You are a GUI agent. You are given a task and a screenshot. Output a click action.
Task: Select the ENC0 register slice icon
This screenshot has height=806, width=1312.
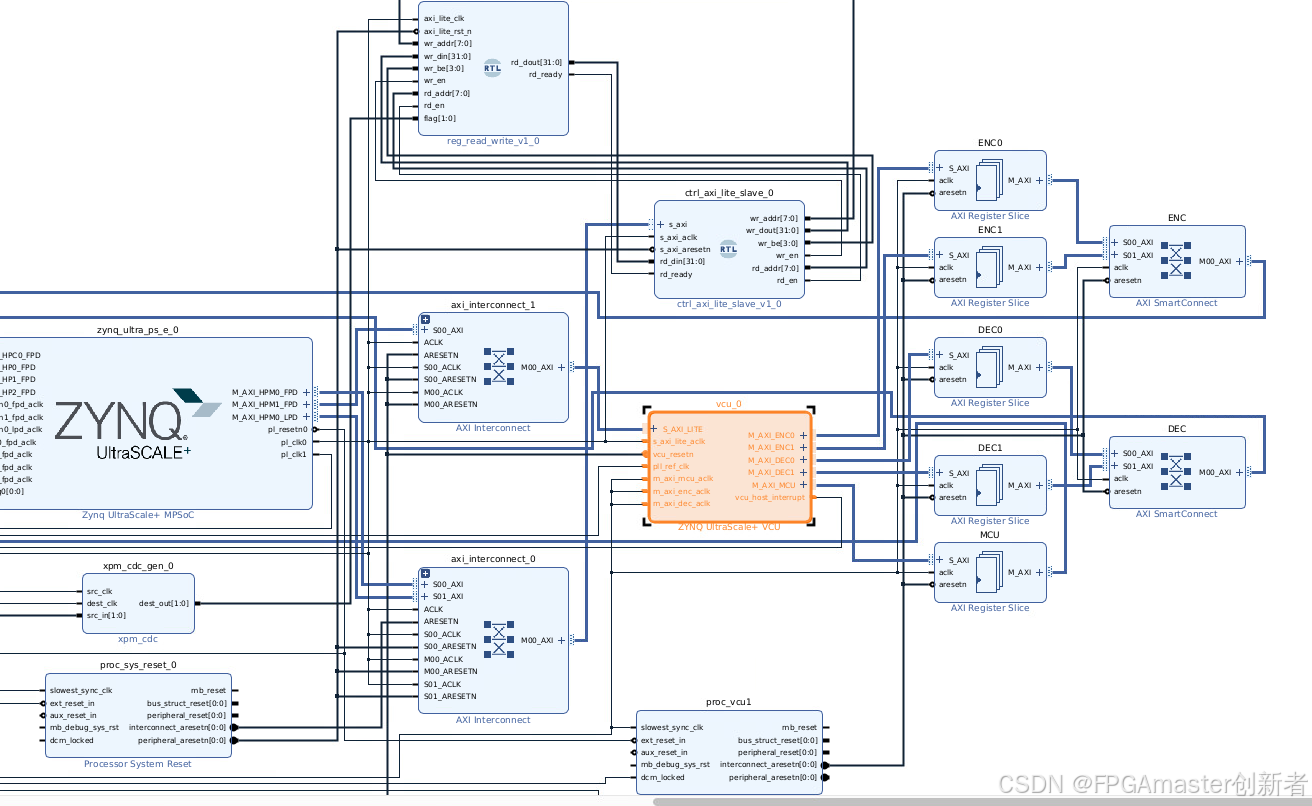coord(987,180)
